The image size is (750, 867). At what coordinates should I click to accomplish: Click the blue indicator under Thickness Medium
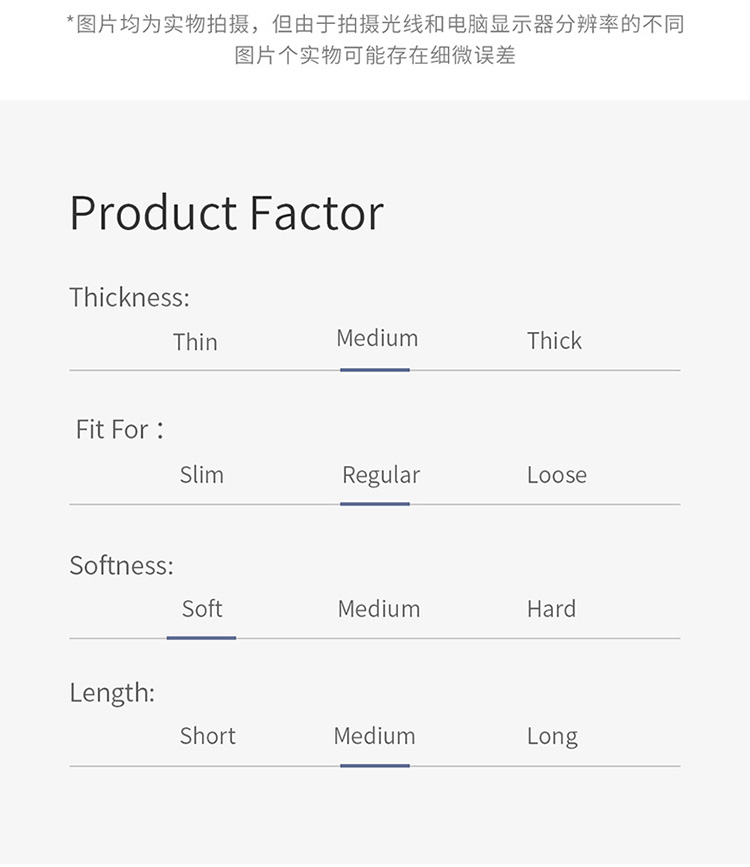coord(375,370)
